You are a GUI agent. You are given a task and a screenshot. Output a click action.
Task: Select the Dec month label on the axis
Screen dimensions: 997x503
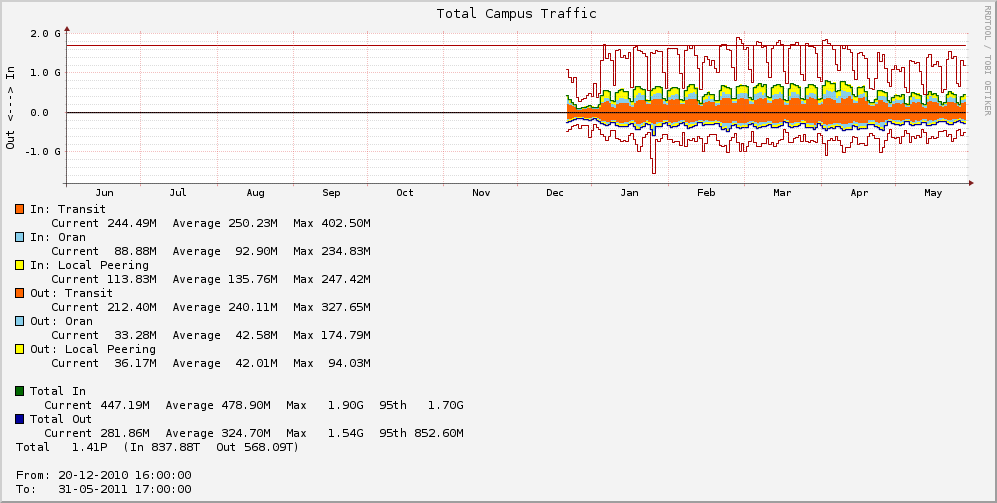(553, 193)
